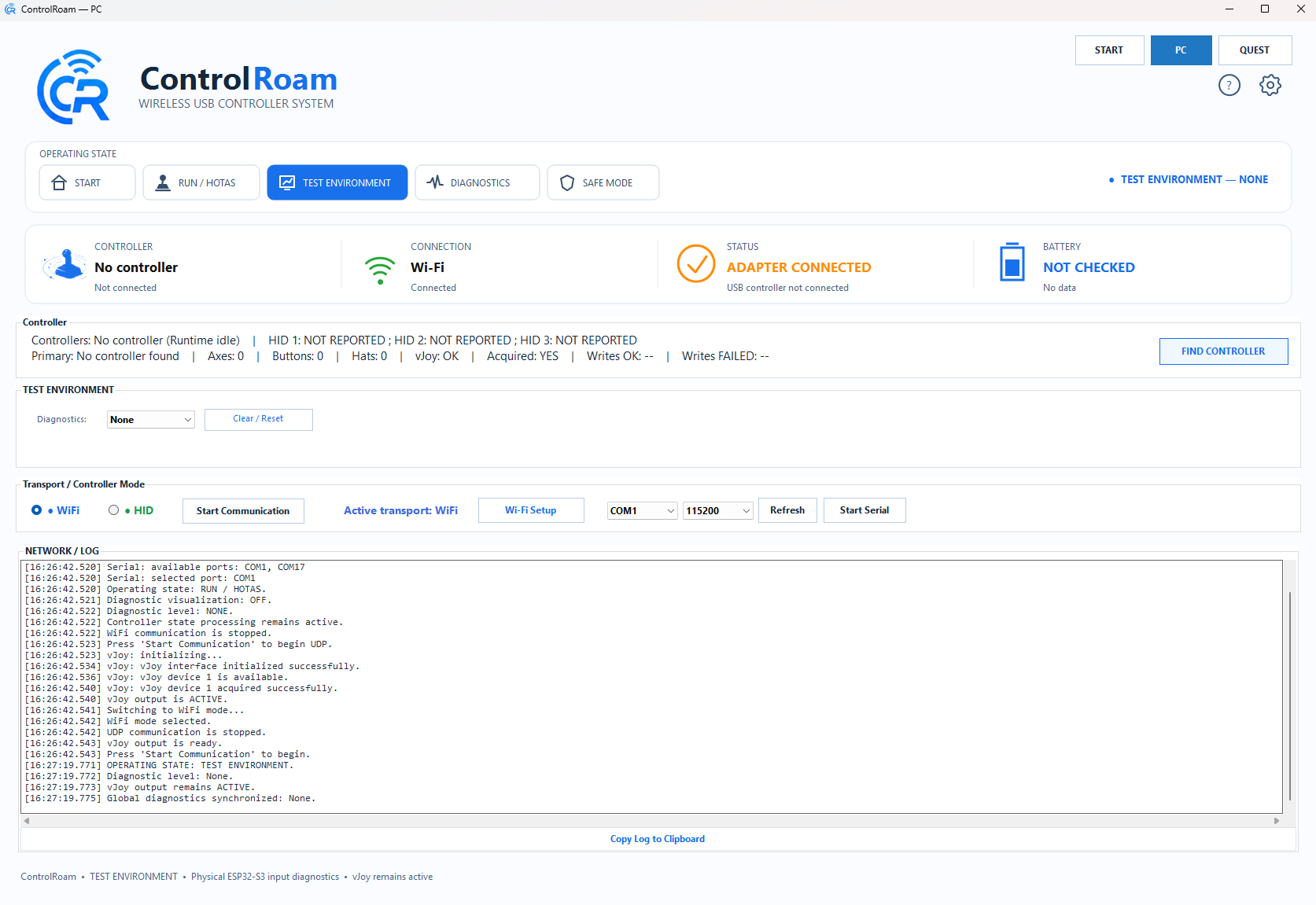Viewport: 1316px width, 905px height.
Task: Open the settings gear icon
Action: coord(1270,85)
